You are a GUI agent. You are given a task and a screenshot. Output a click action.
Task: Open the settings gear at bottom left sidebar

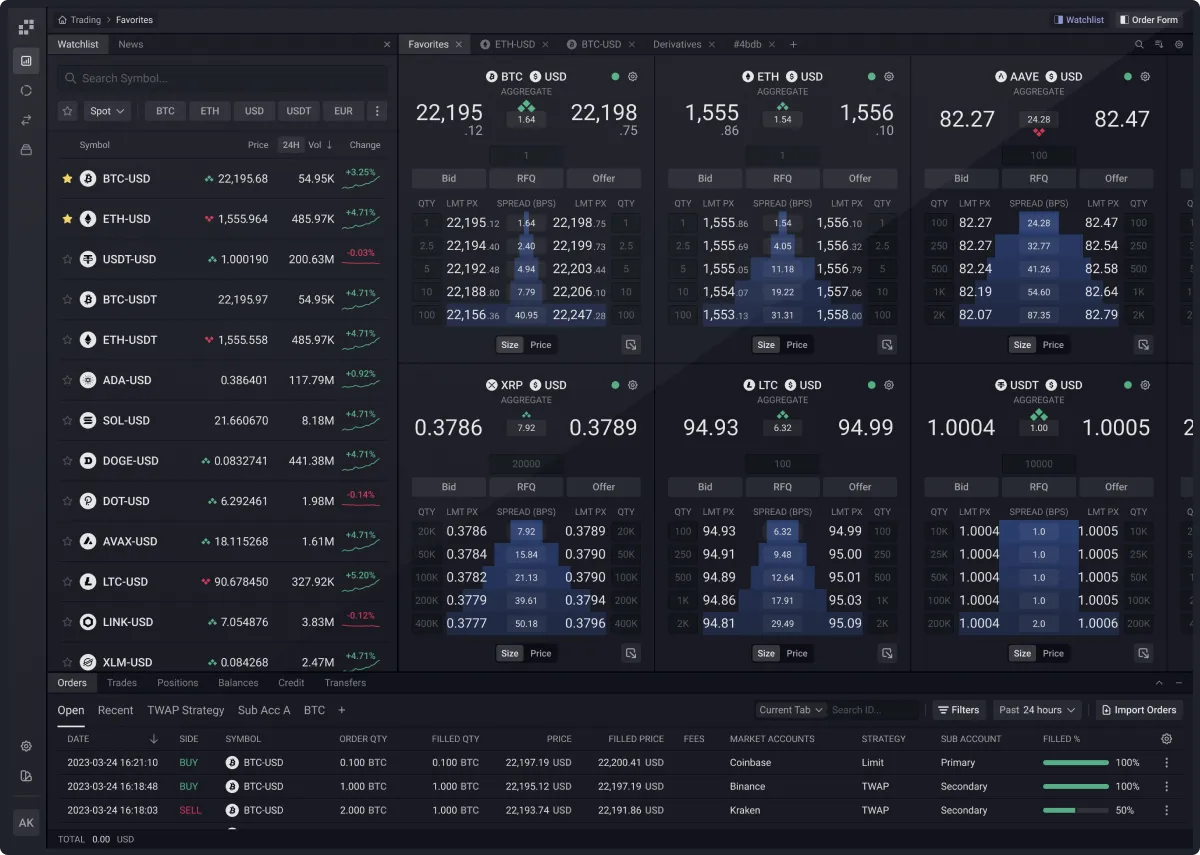(26, 746)
